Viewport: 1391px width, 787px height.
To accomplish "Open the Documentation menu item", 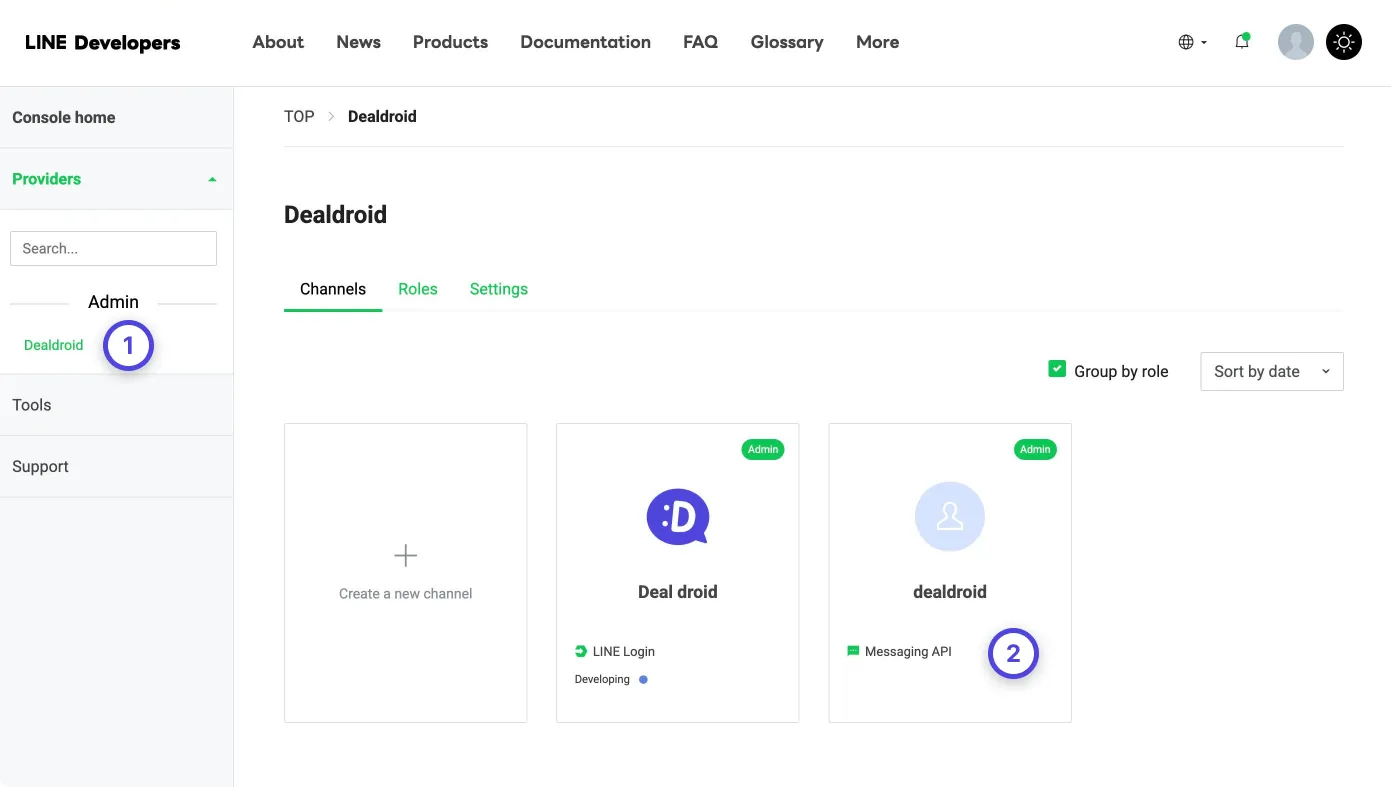I will [x=585, y=42].
